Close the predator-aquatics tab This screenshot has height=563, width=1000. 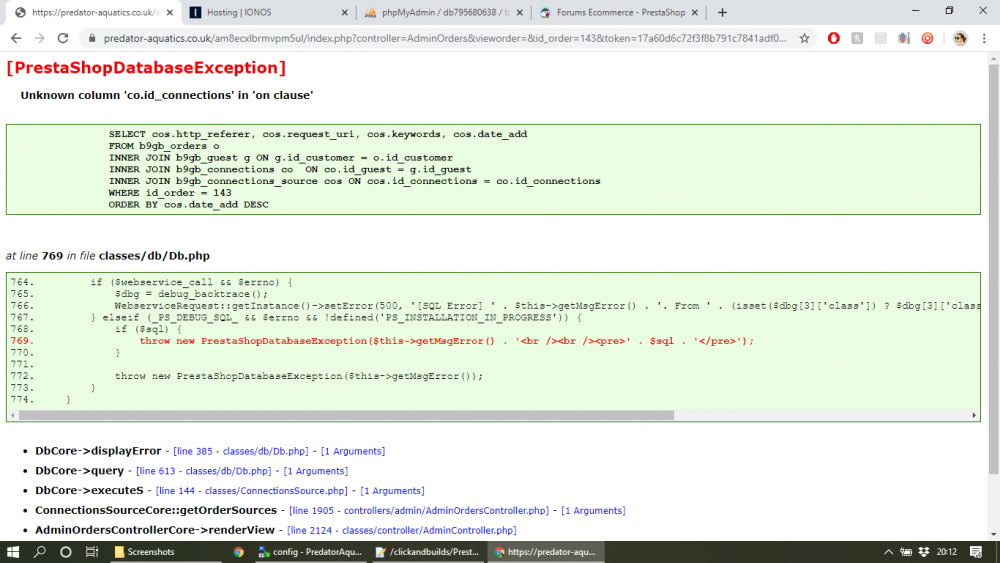coord(170,12)
